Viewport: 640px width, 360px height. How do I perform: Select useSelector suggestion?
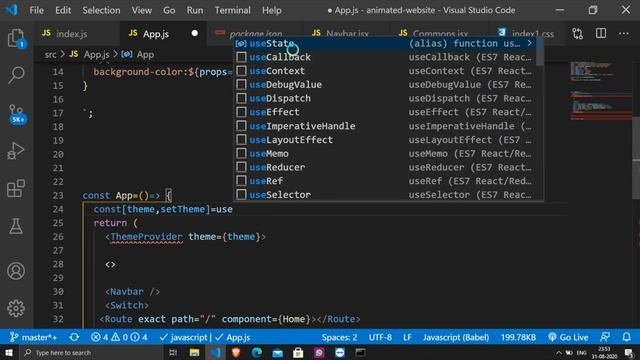385,195
